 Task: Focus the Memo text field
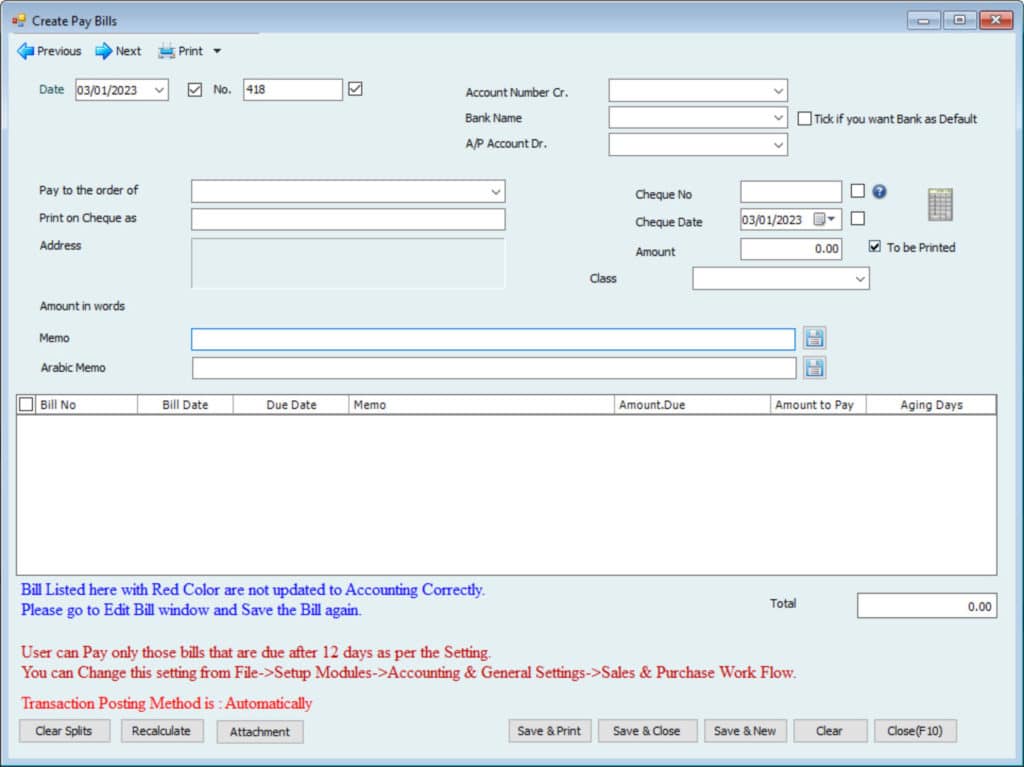pos(493,339)
